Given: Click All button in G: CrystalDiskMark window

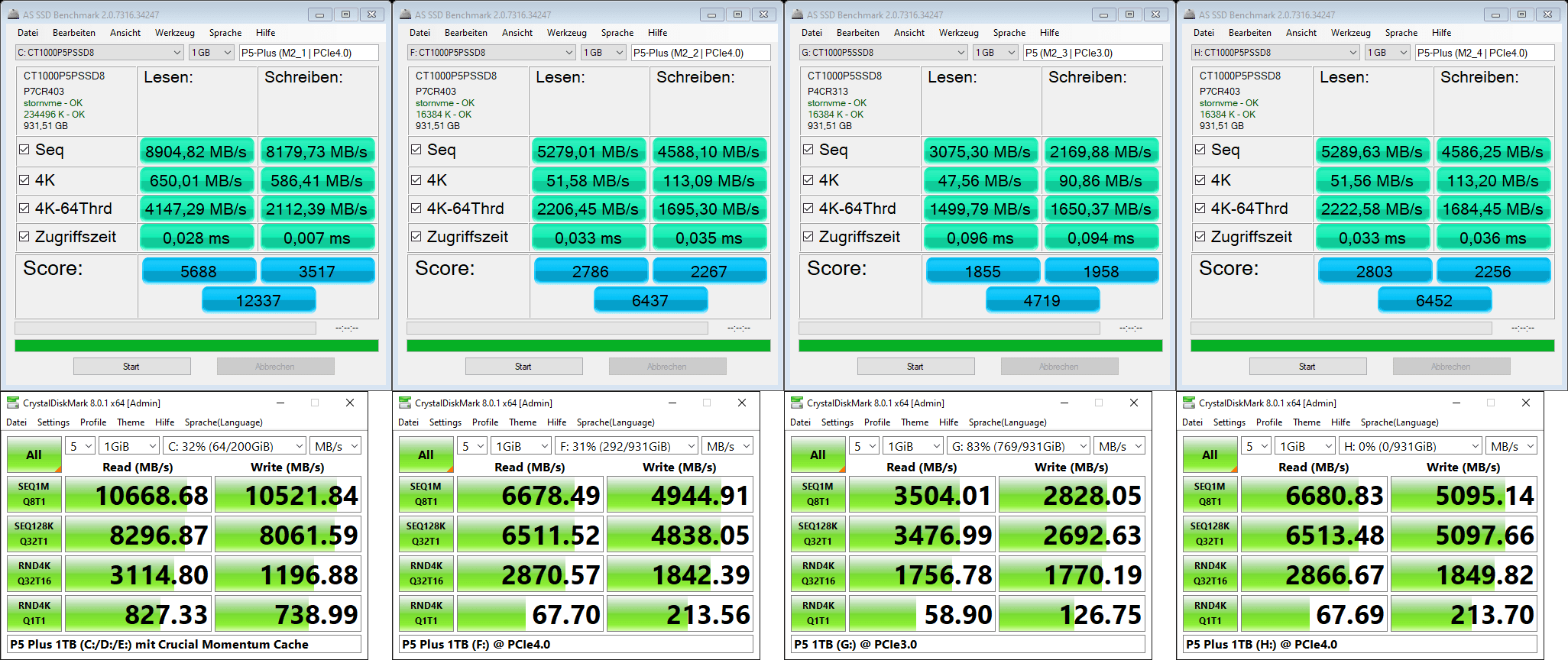Looking at the screenshot, I should pos(818,455).
